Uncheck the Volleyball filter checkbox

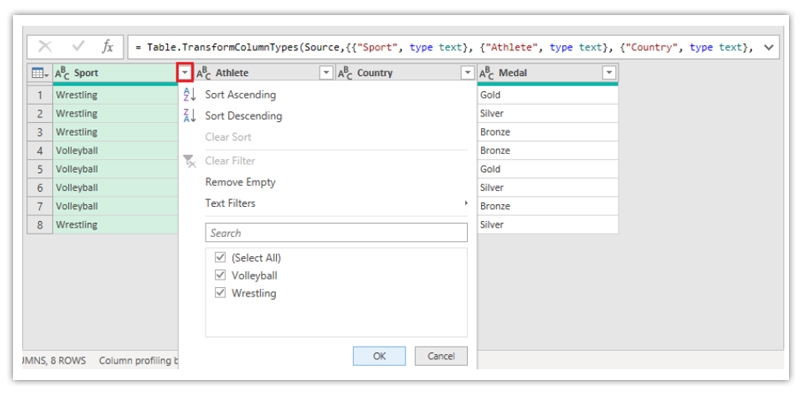point(220,276)
